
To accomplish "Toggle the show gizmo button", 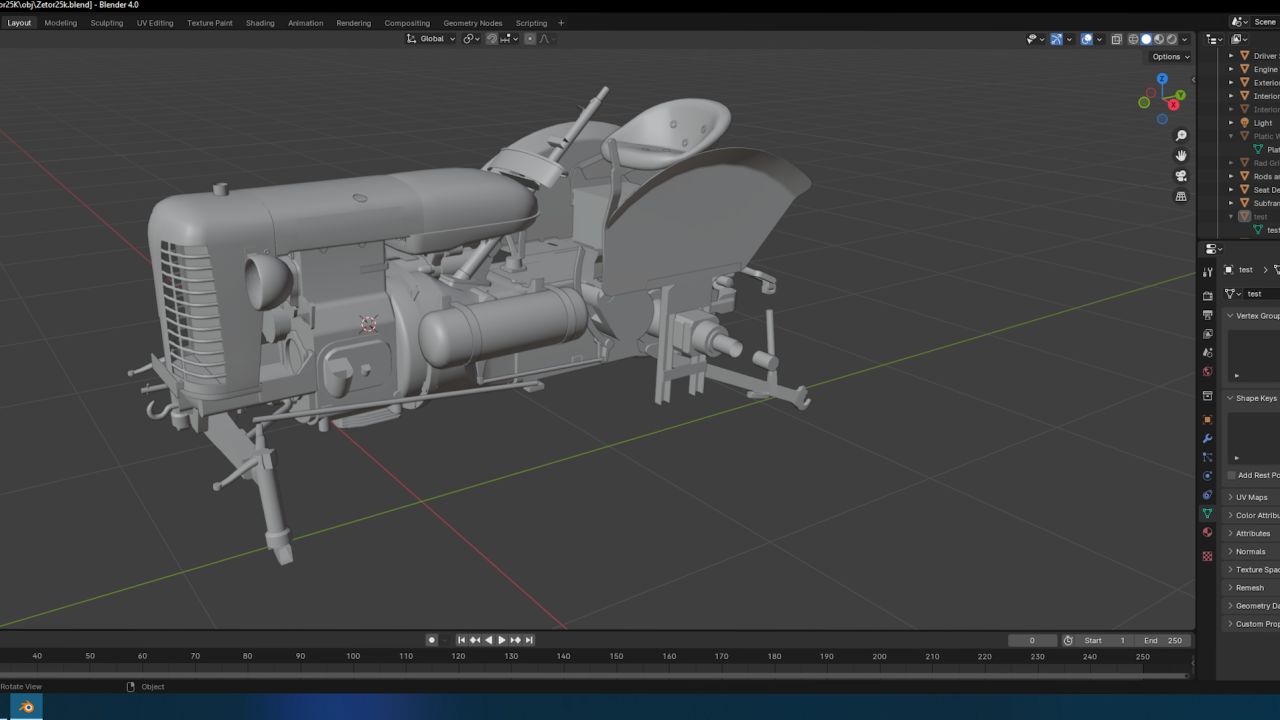I will point(1057,39).
